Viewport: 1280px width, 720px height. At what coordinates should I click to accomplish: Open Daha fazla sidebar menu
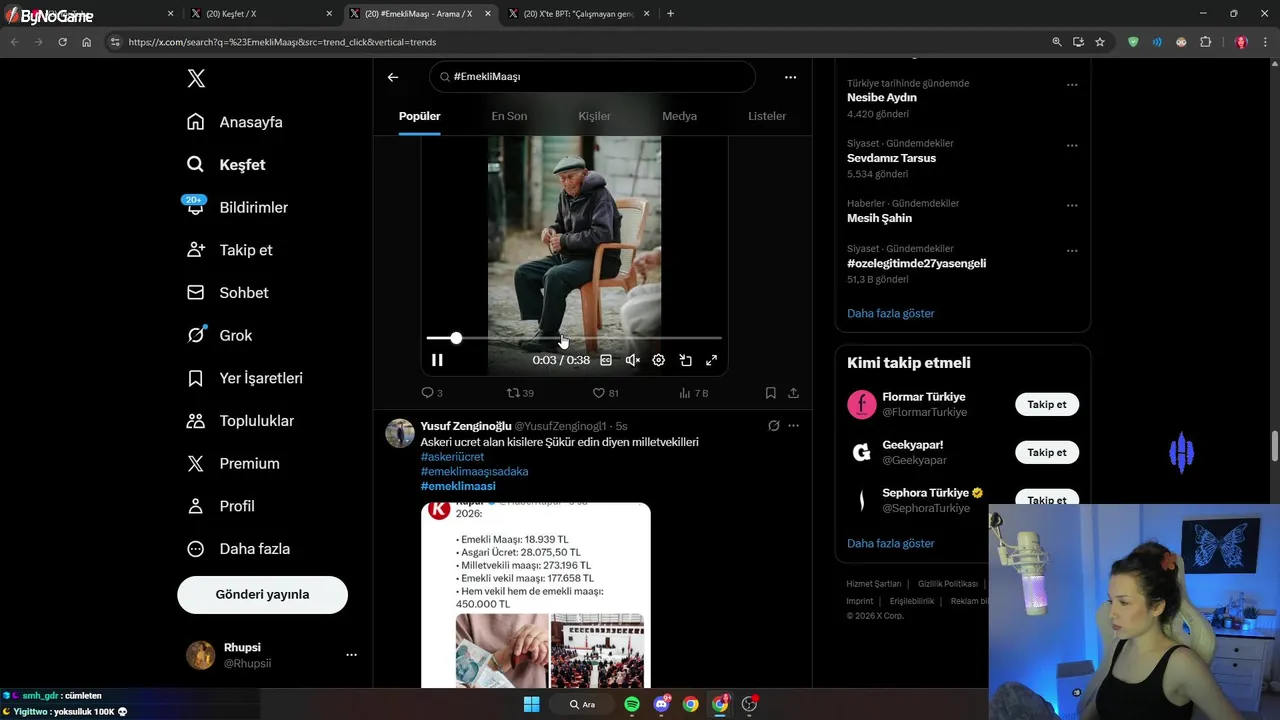pos(238,549)
